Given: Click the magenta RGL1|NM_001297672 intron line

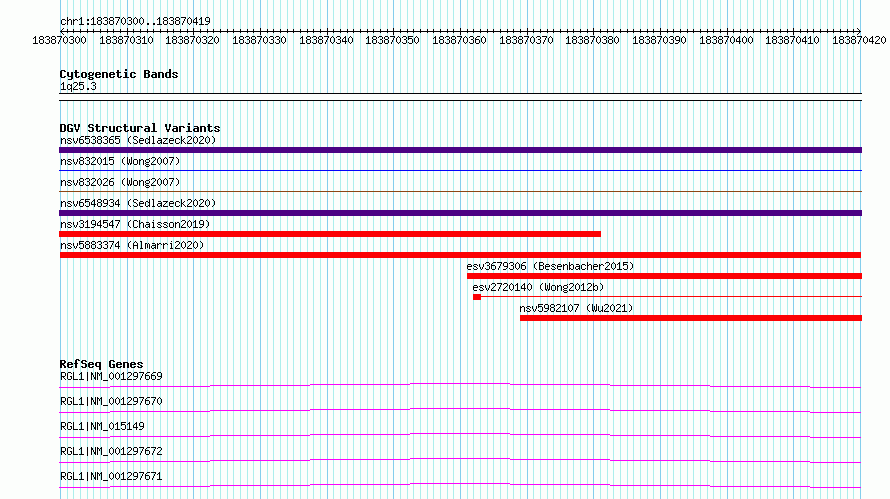Looking at the screenshot, I should pos(460,461).
